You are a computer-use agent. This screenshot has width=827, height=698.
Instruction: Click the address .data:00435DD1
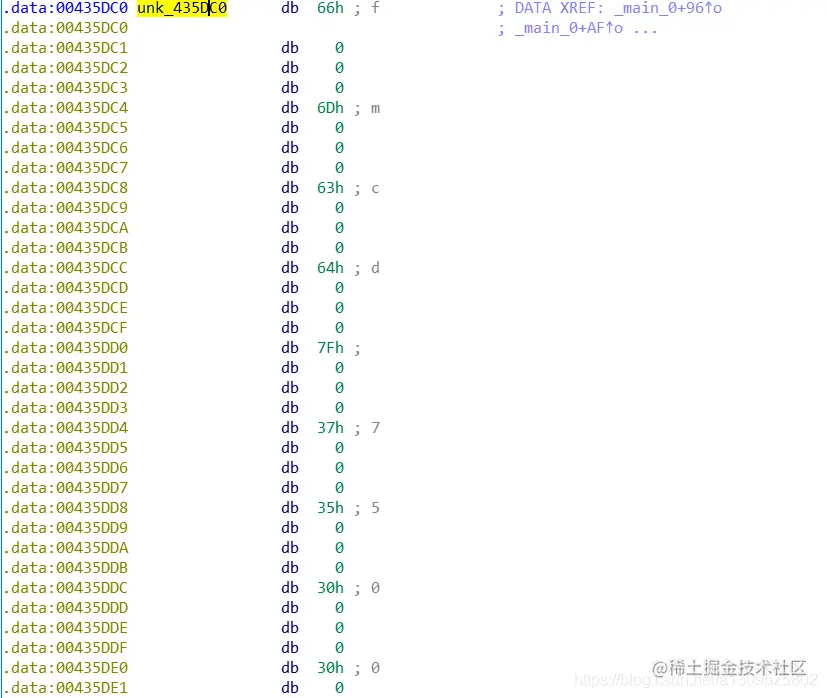pyautogui.click(x=65, y=368)
